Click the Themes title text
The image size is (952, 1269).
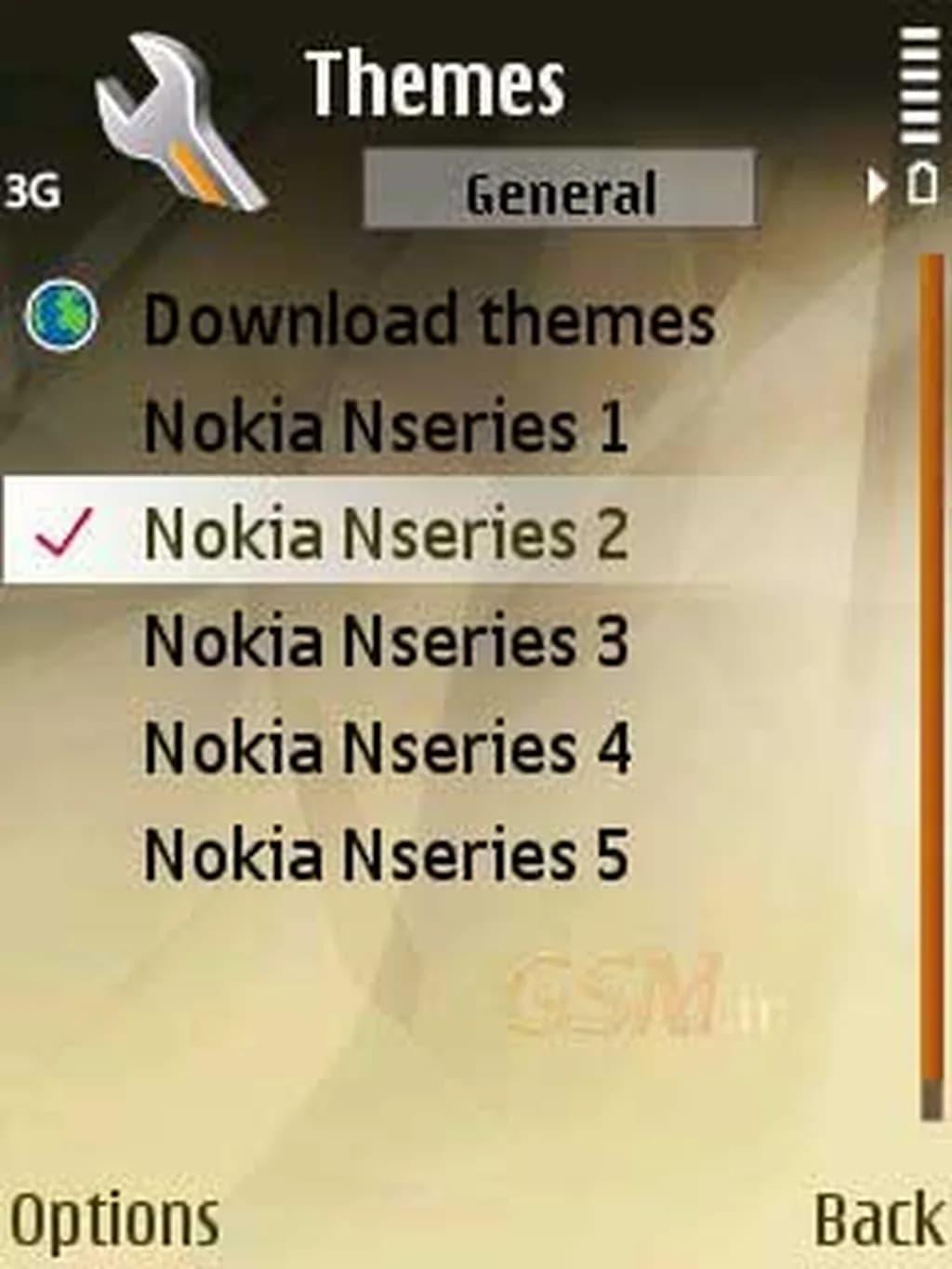[x=435, y=84]
